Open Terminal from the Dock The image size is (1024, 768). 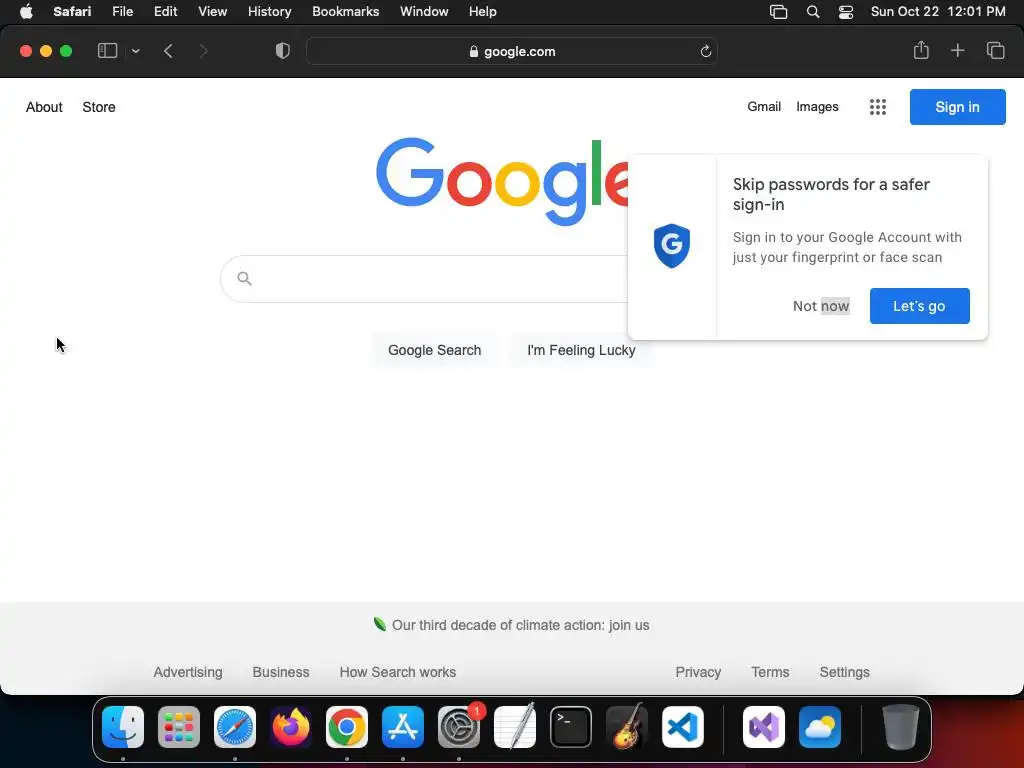point(571,727)
